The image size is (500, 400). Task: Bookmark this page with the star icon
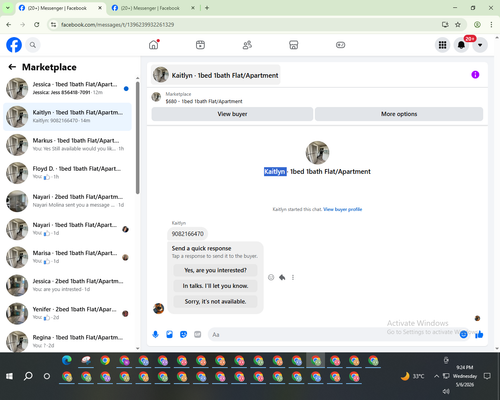coord(458,24)
